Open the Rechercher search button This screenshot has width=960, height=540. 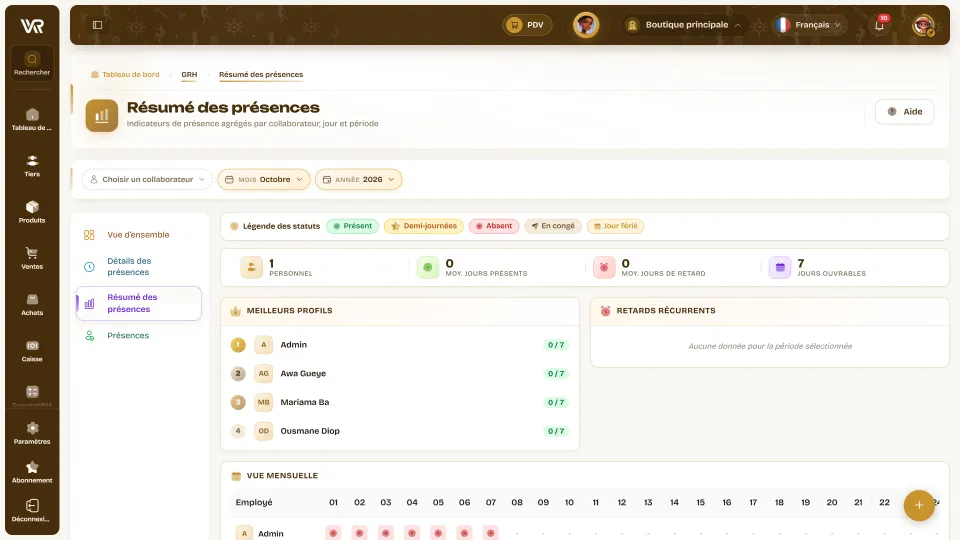point(32,64)
